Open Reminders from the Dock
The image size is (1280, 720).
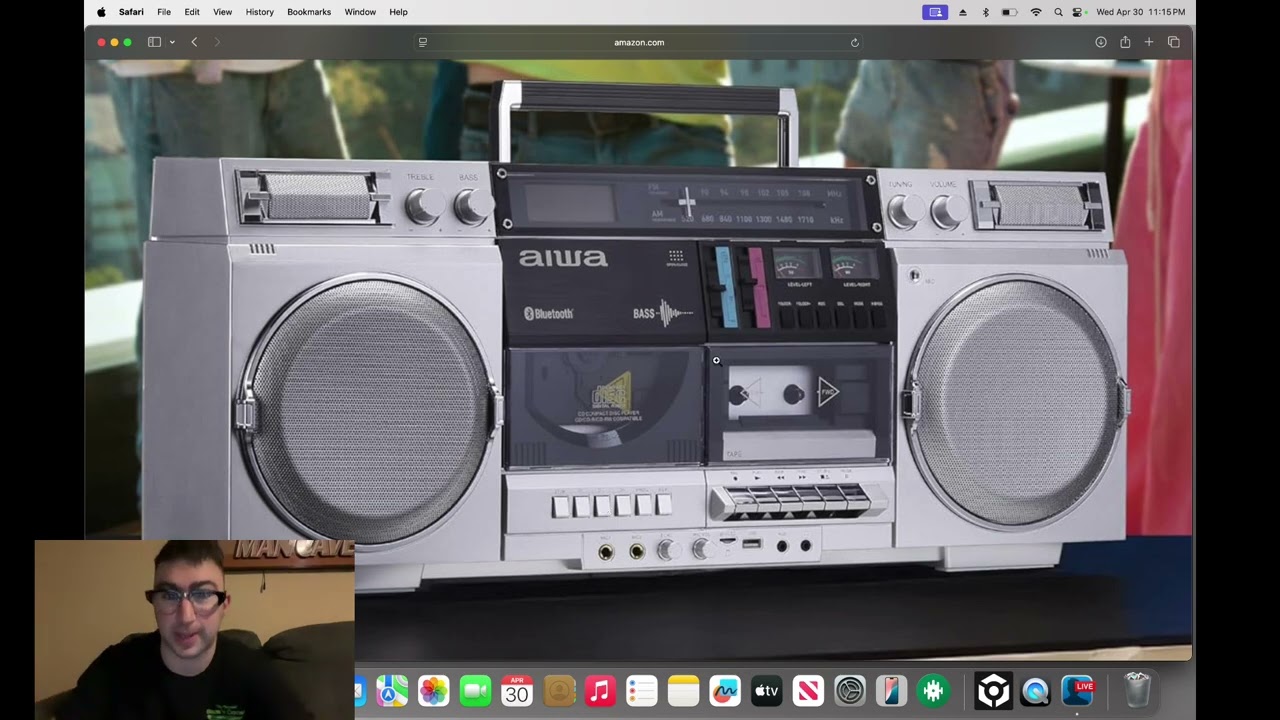pos(641,690)
